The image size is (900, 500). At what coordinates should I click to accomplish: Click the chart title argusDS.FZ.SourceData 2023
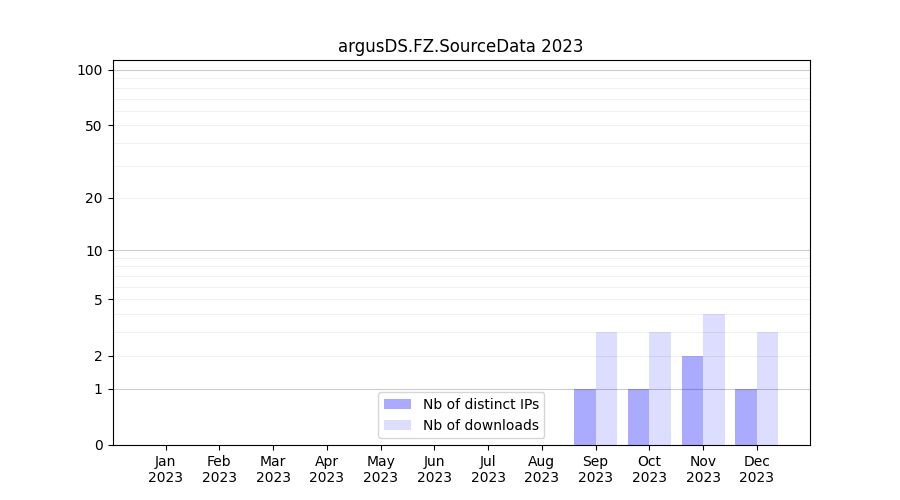click(460, 46)
